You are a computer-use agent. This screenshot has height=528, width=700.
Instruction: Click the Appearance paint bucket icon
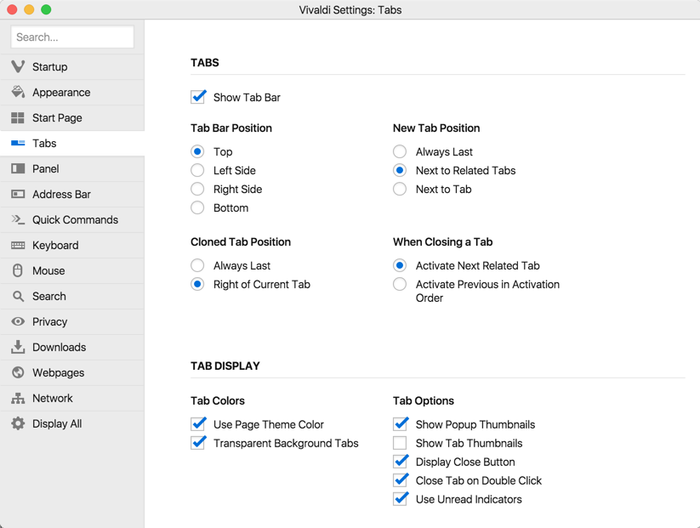(18, 92)
